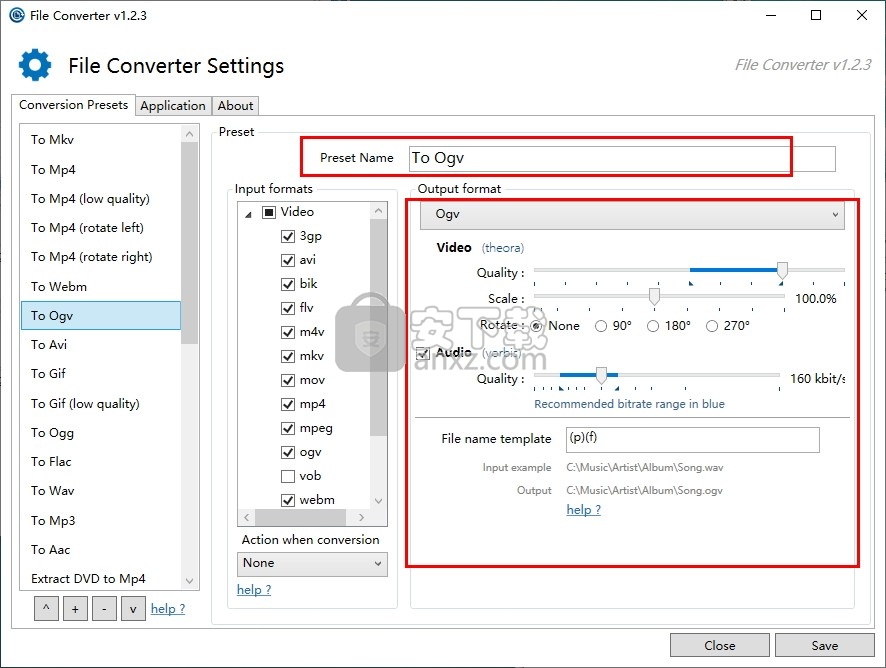Enable the vob input format checkbox
The image size is (886, 668).
tap(288, 476)
